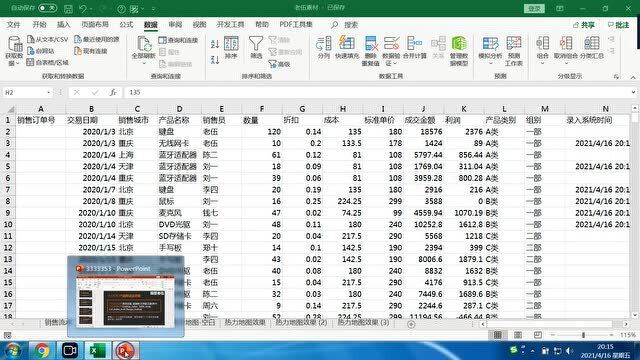Collapse the ribbon
The width and height of the screenshot is (640, 360).
pyautogui.click(x=633, y=77)
